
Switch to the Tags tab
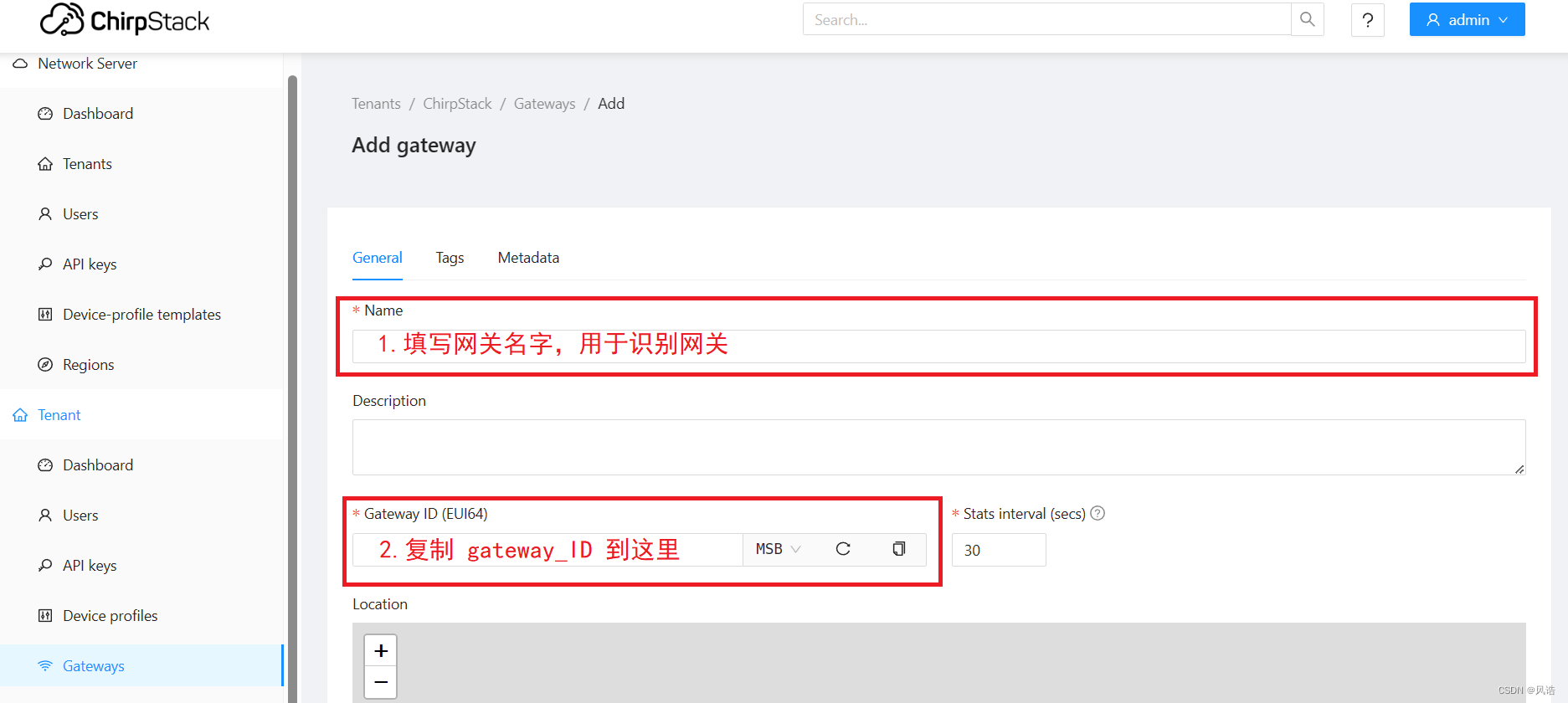click(x=450, y=258)
